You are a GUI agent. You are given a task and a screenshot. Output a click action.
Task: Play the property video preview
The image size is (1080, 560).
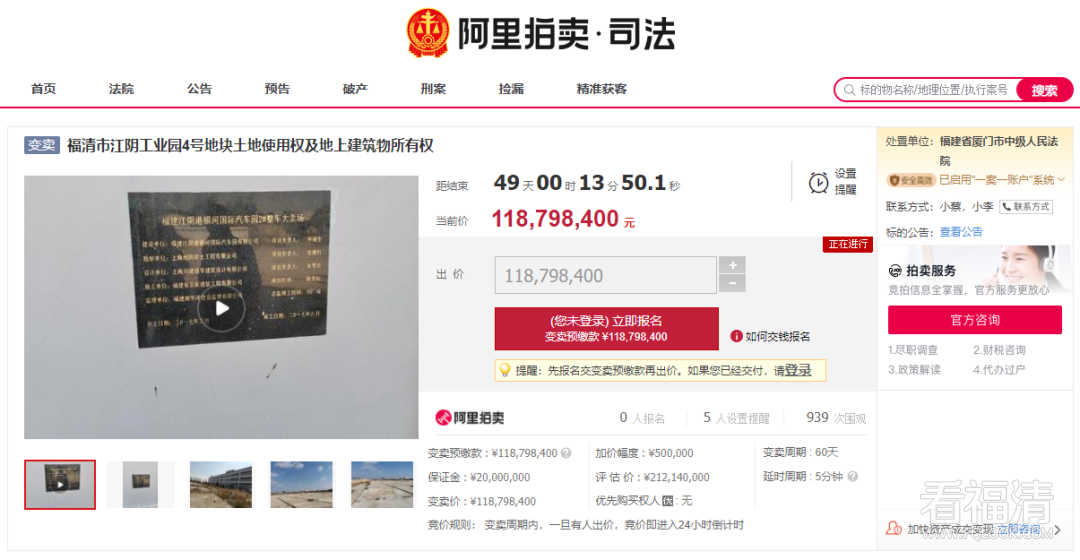coord(221,308)
